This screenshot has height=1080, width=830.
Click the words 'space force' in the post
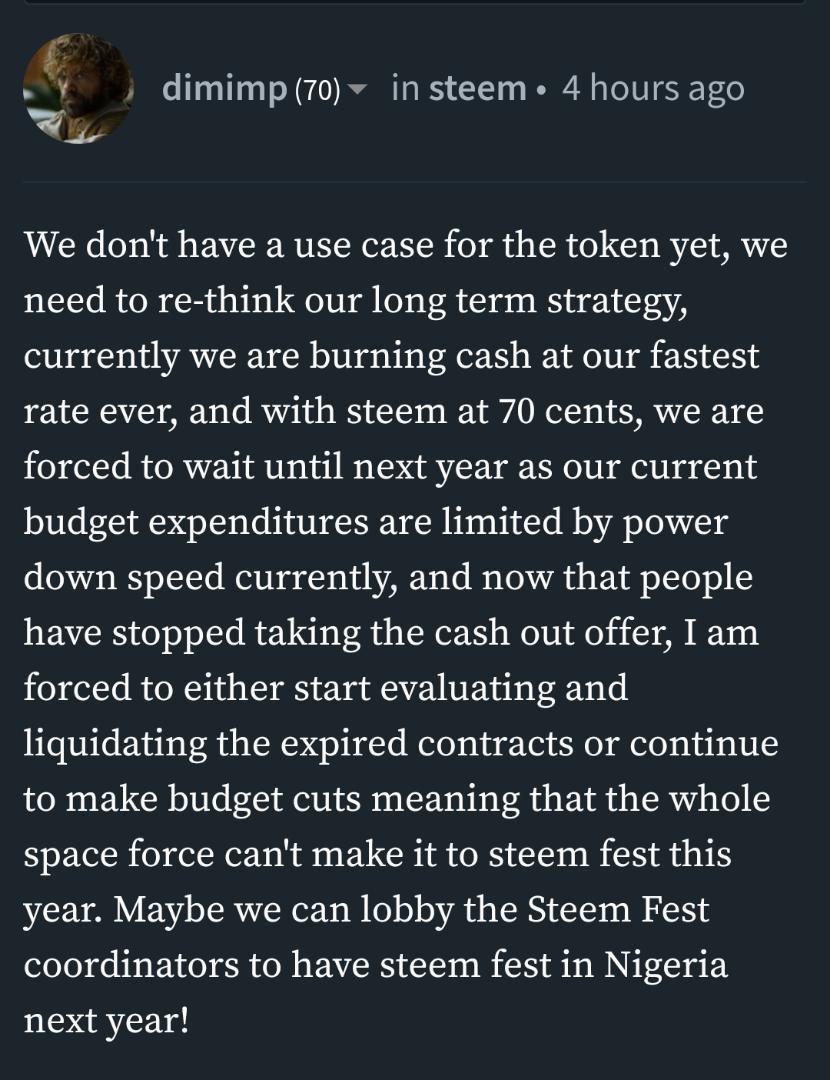click(119, 855)
